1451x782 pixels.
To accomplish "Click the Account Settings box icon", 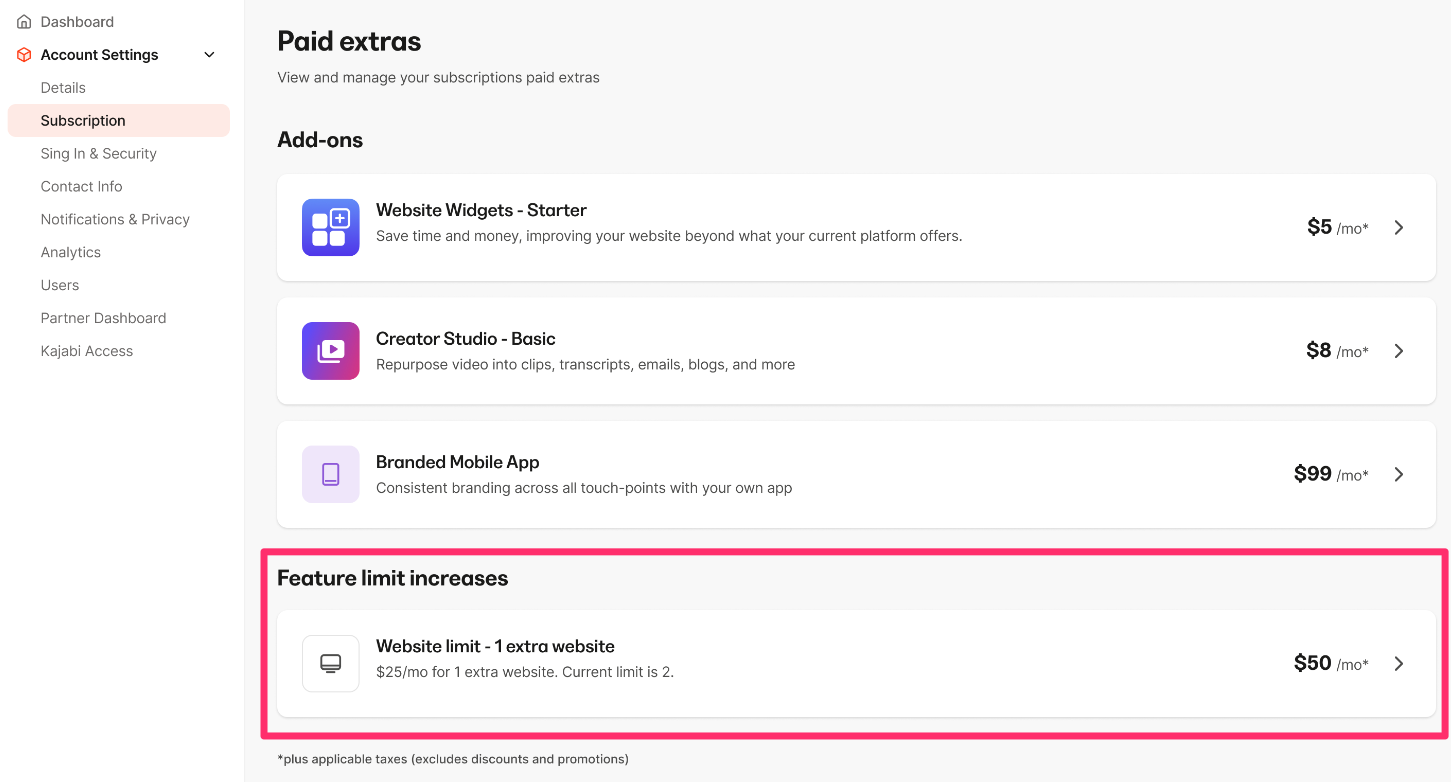I will point(23,54).
